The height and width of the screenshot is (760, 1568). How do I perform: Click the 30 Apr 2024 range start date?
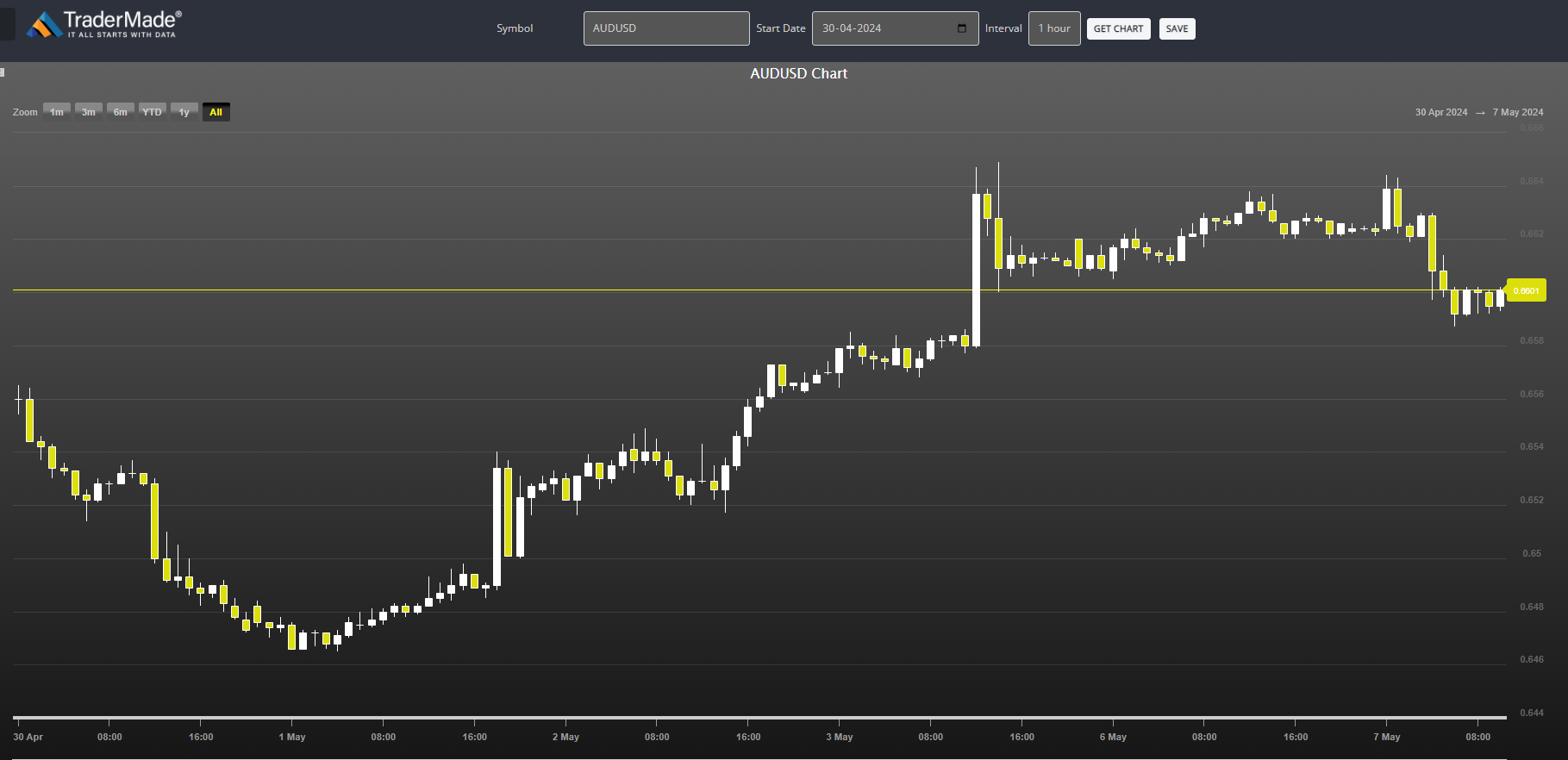click(x=1440, y=112)
